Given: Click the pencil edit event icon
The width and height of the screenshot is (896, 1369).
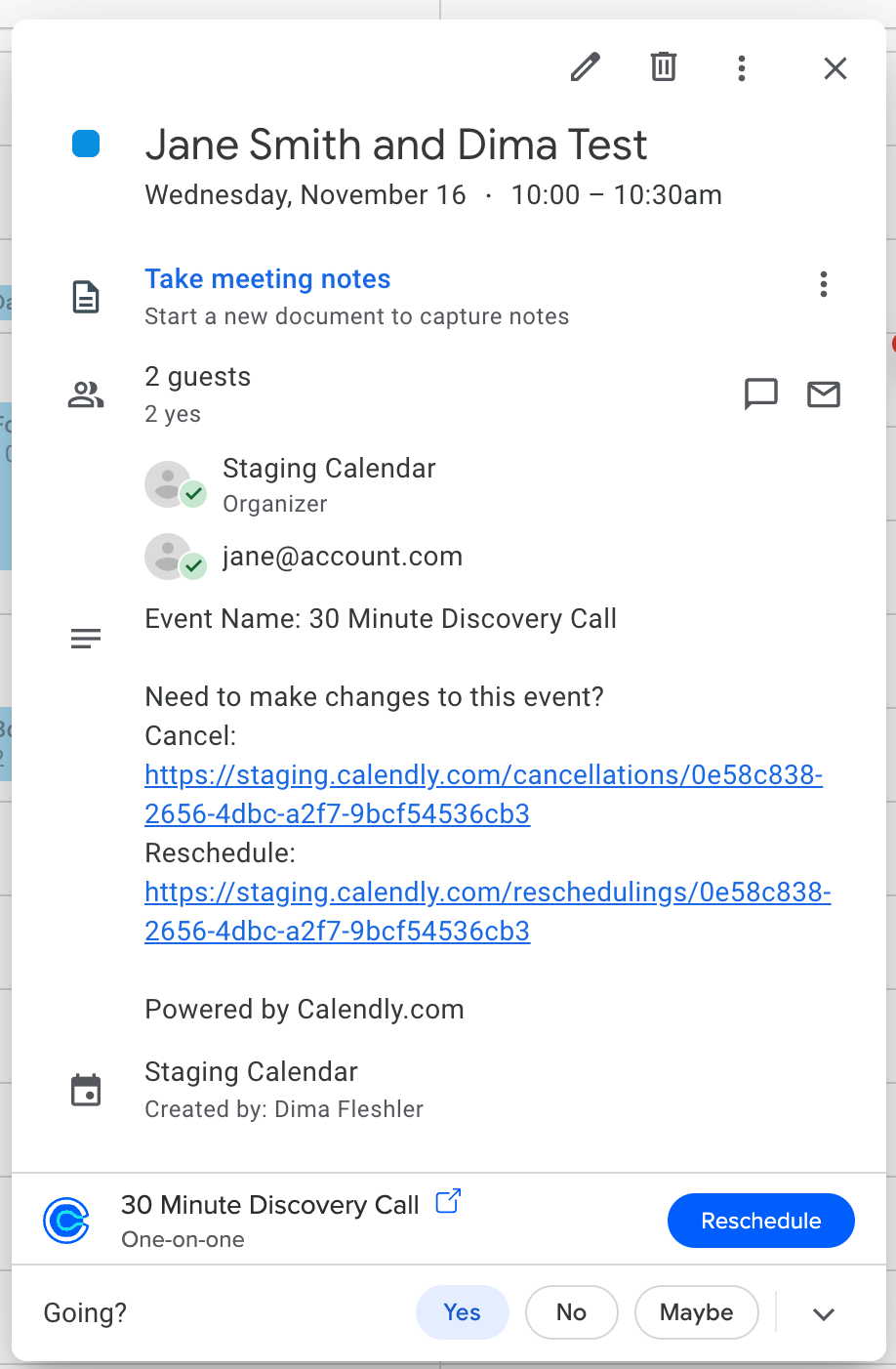Looking at the screenshot, I should click(x=585, y=67).
